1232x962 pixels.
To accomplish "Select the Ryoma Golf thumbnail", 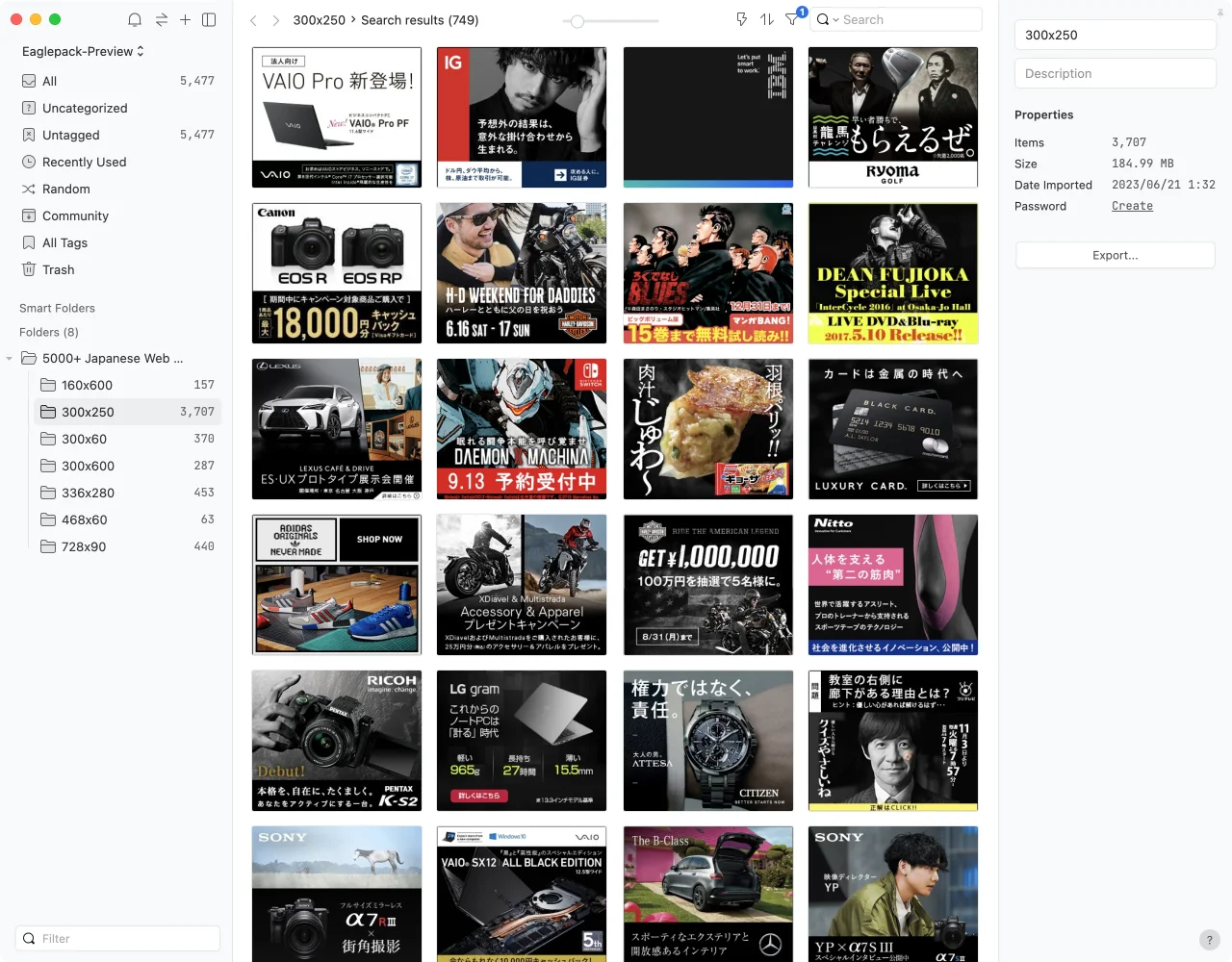I will click(893, 117).
